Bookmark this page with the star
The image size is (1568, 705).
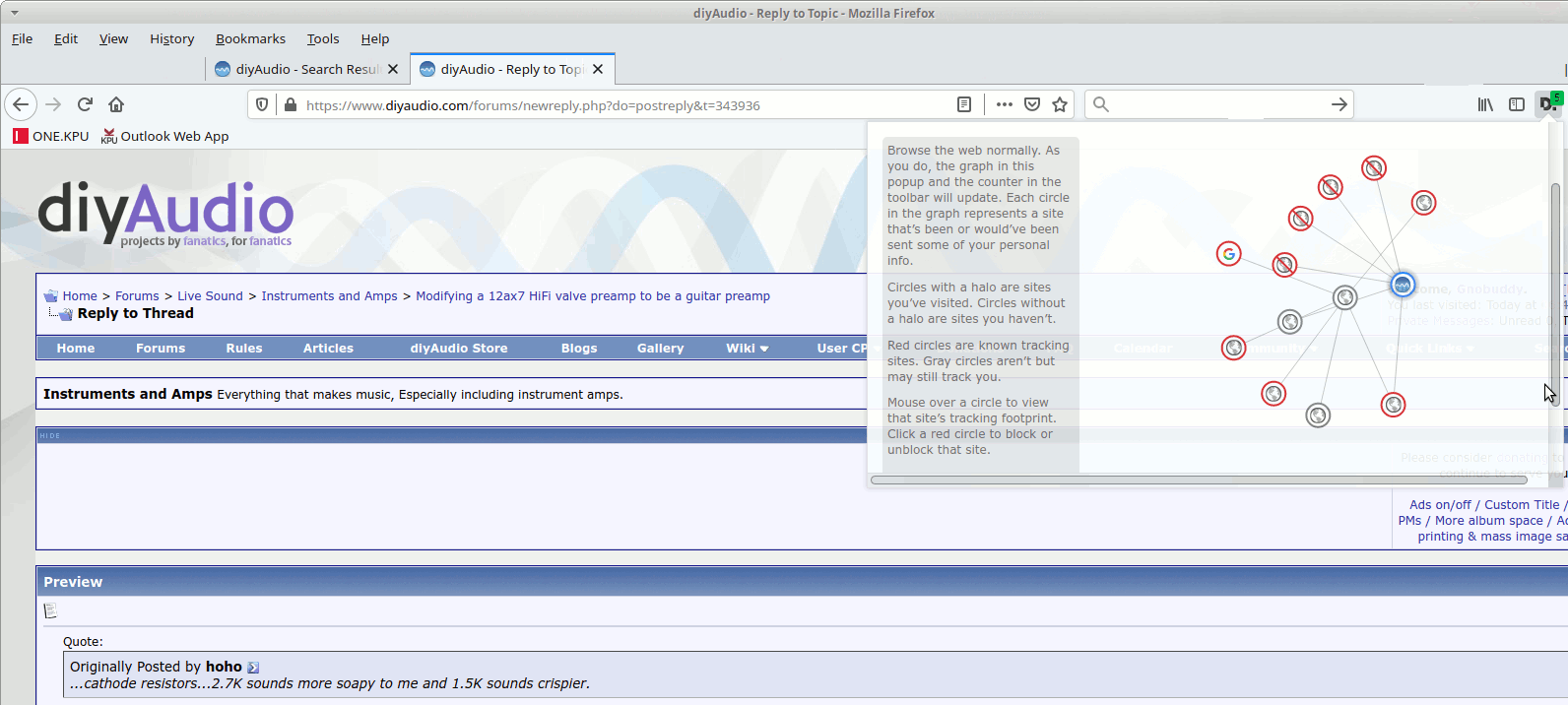(1060, 104)
